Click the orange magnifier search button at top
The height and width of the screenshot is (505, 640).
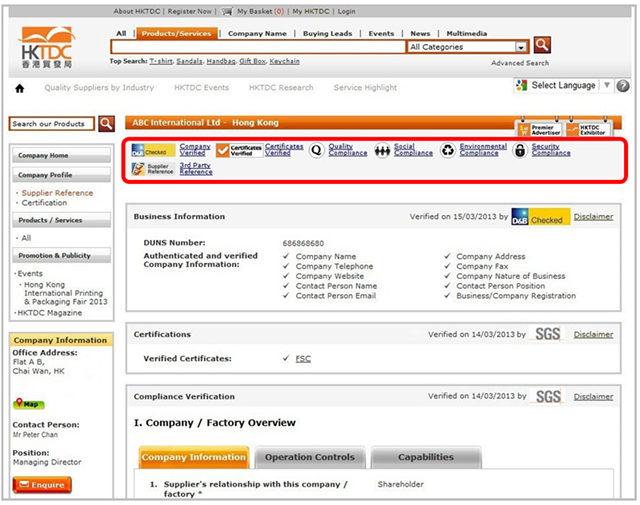coord(542,45)
